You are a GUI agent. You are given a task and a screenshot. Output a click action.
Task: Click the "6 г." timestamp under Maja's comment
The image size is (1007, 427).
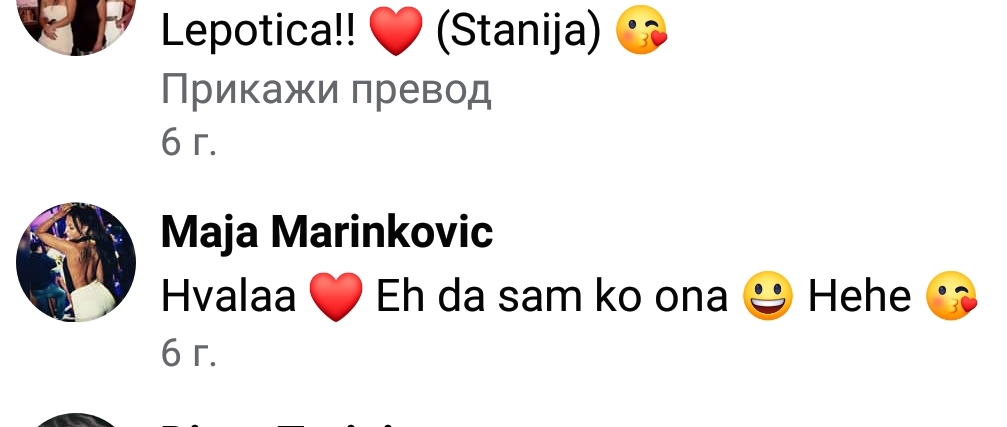(189, 354)
